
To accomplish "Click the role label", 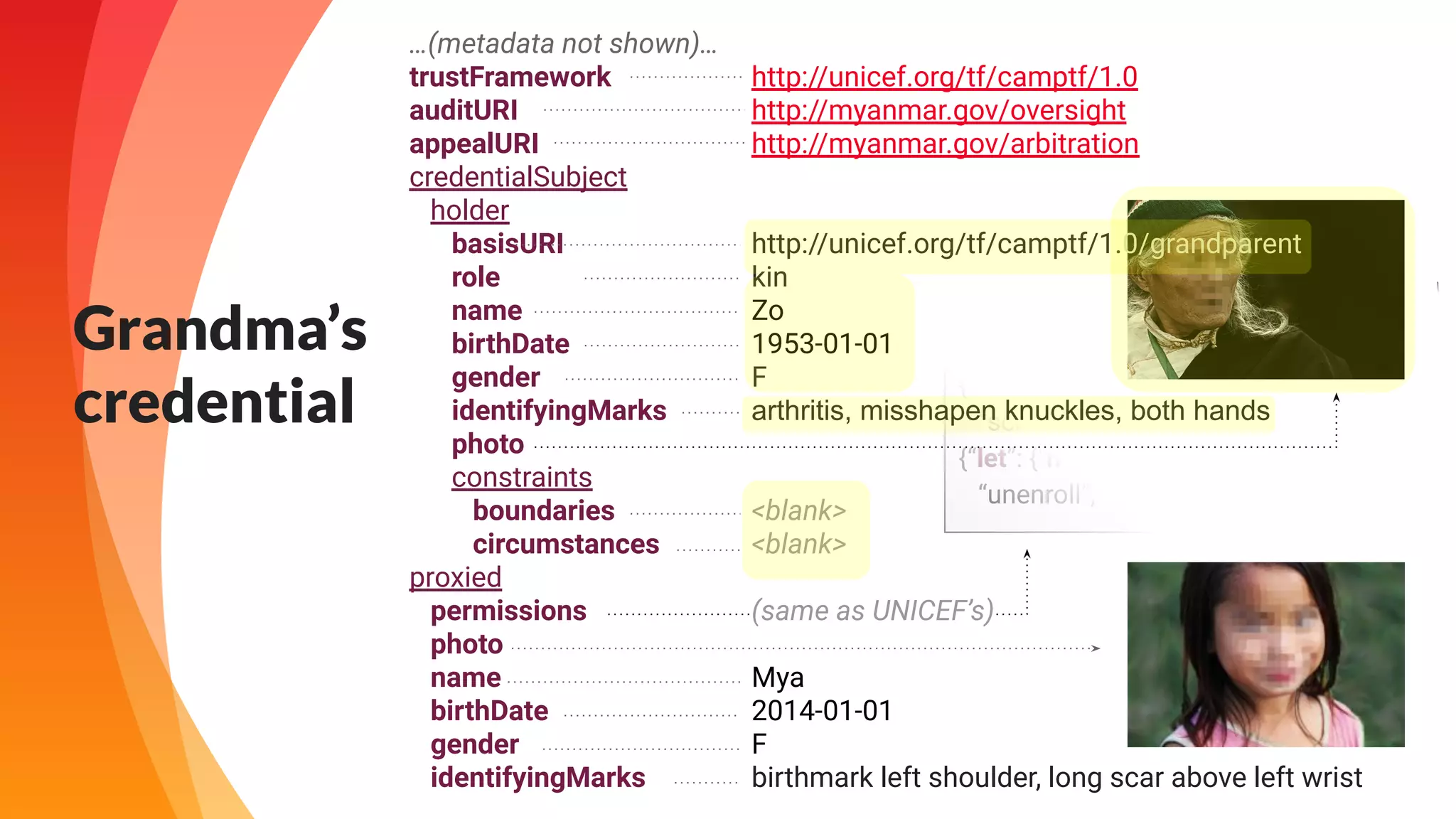I will click(476, 278).
